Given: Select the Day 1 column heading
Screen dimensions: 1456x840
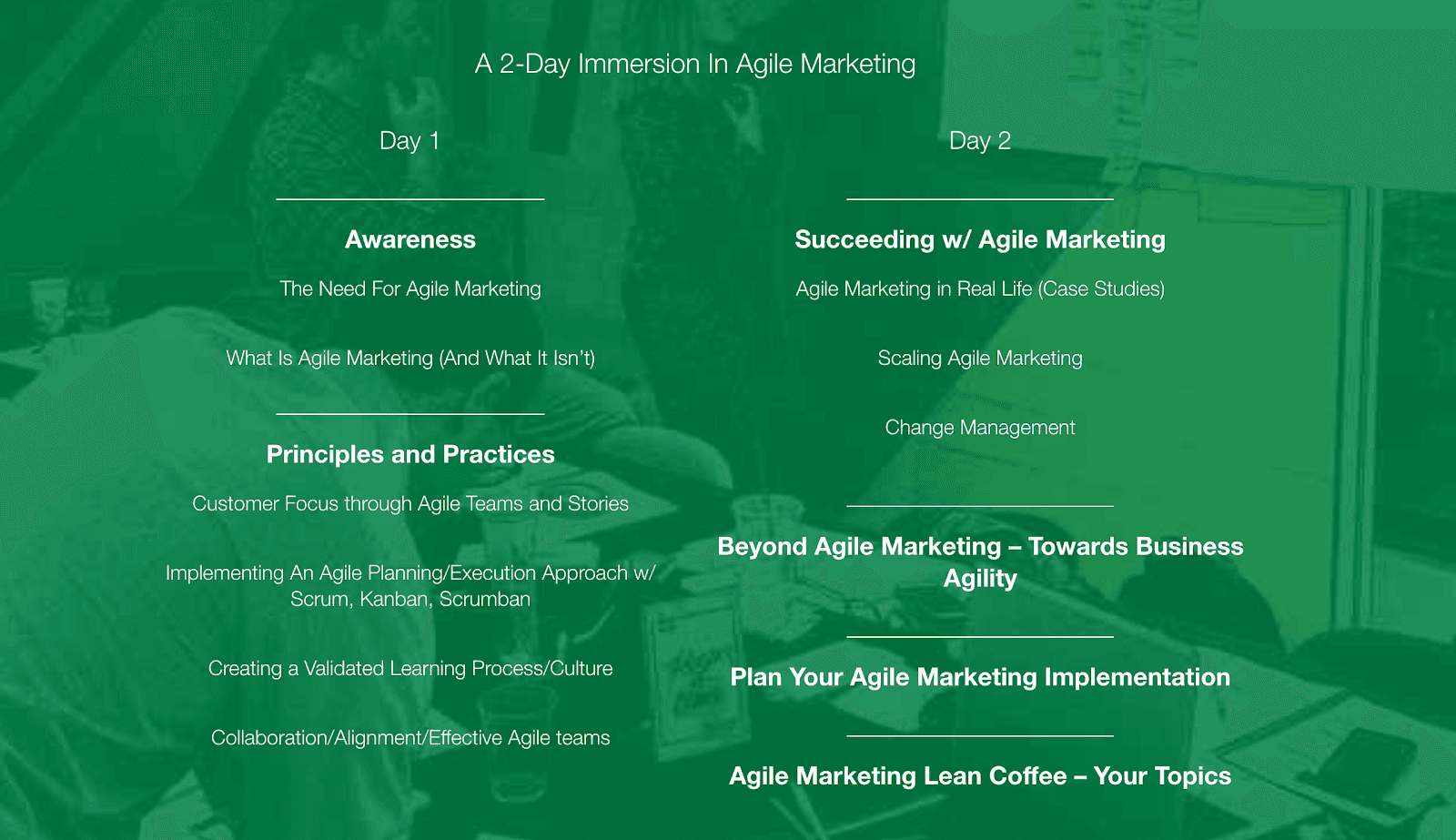Looking at the screenshot, I should point(409,141).
